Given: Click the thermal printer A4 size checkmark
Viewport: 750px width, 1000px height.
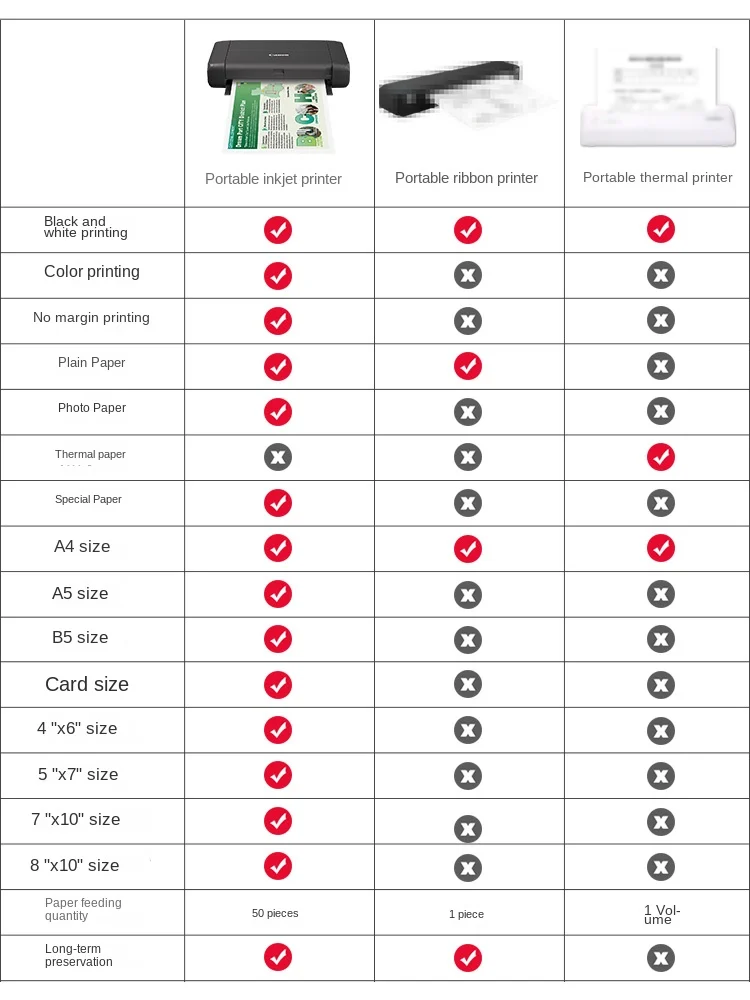Looking at the screenshot, I should coord(660,548).
